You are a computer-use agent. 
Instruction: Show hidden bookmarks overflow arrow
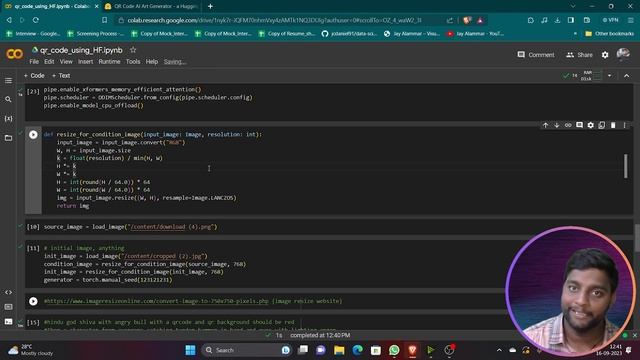[x=576, y=33]
